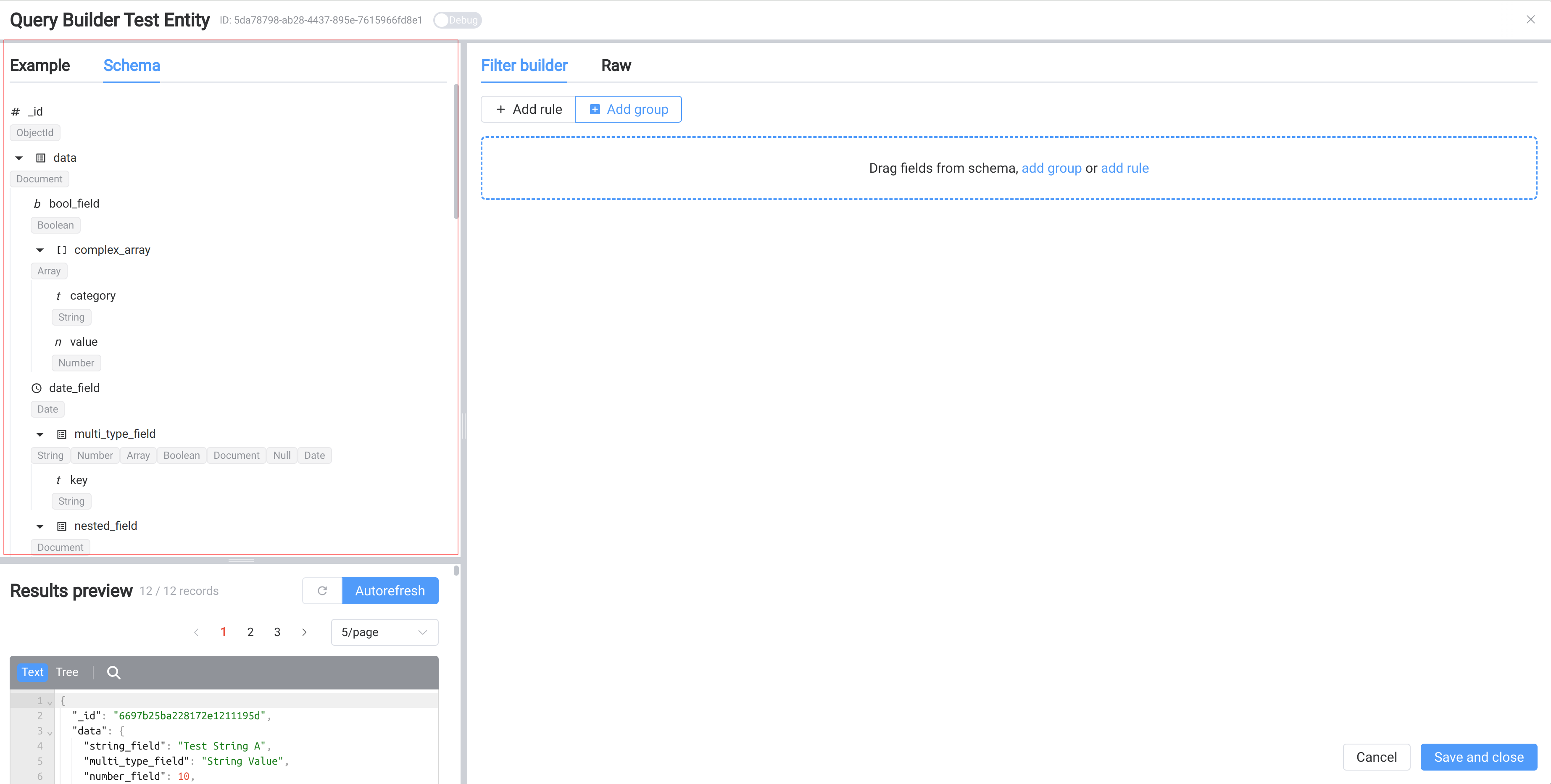Select the key field
Viewport: 1551px width, 784px height.
(x=79, y=480)
